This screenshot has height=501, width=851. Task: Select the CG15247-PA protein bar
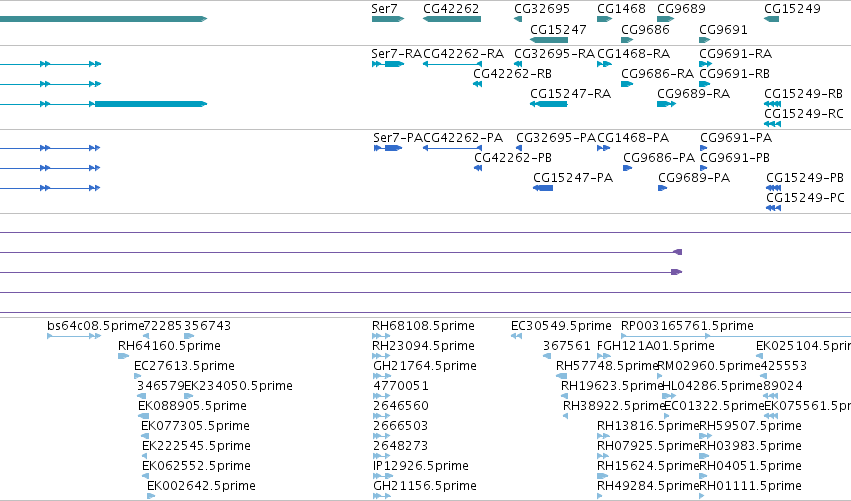click(543, 188)
